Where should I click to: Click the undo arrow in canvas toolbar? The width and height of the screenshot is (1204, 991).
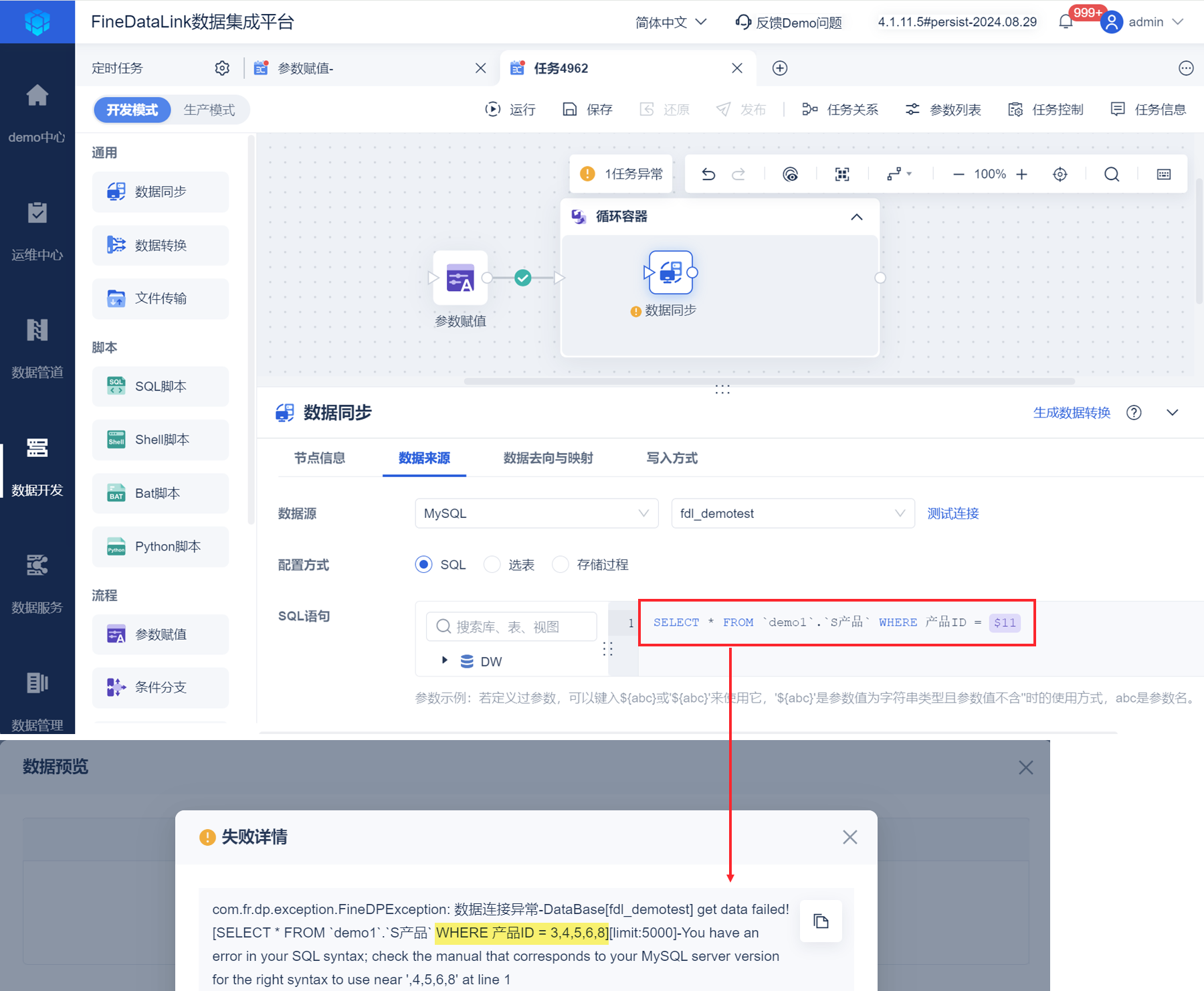(708, 175)
